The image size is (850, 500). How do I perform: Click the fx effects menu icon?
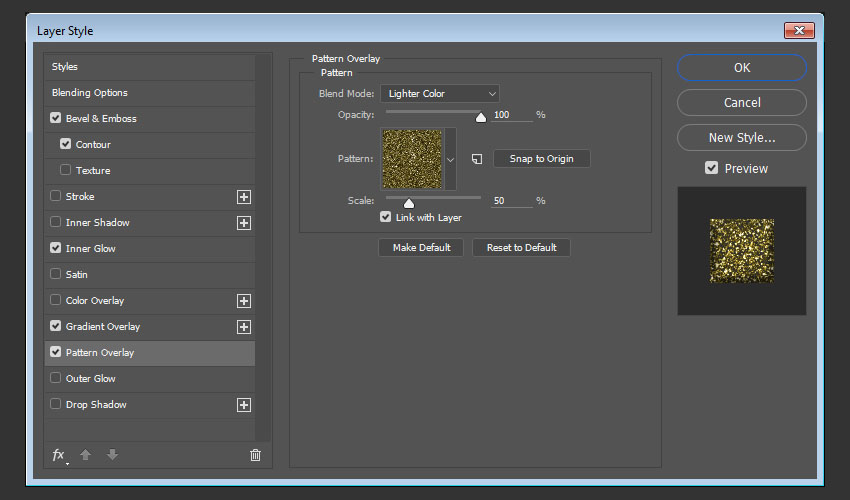tap(59, 455)
